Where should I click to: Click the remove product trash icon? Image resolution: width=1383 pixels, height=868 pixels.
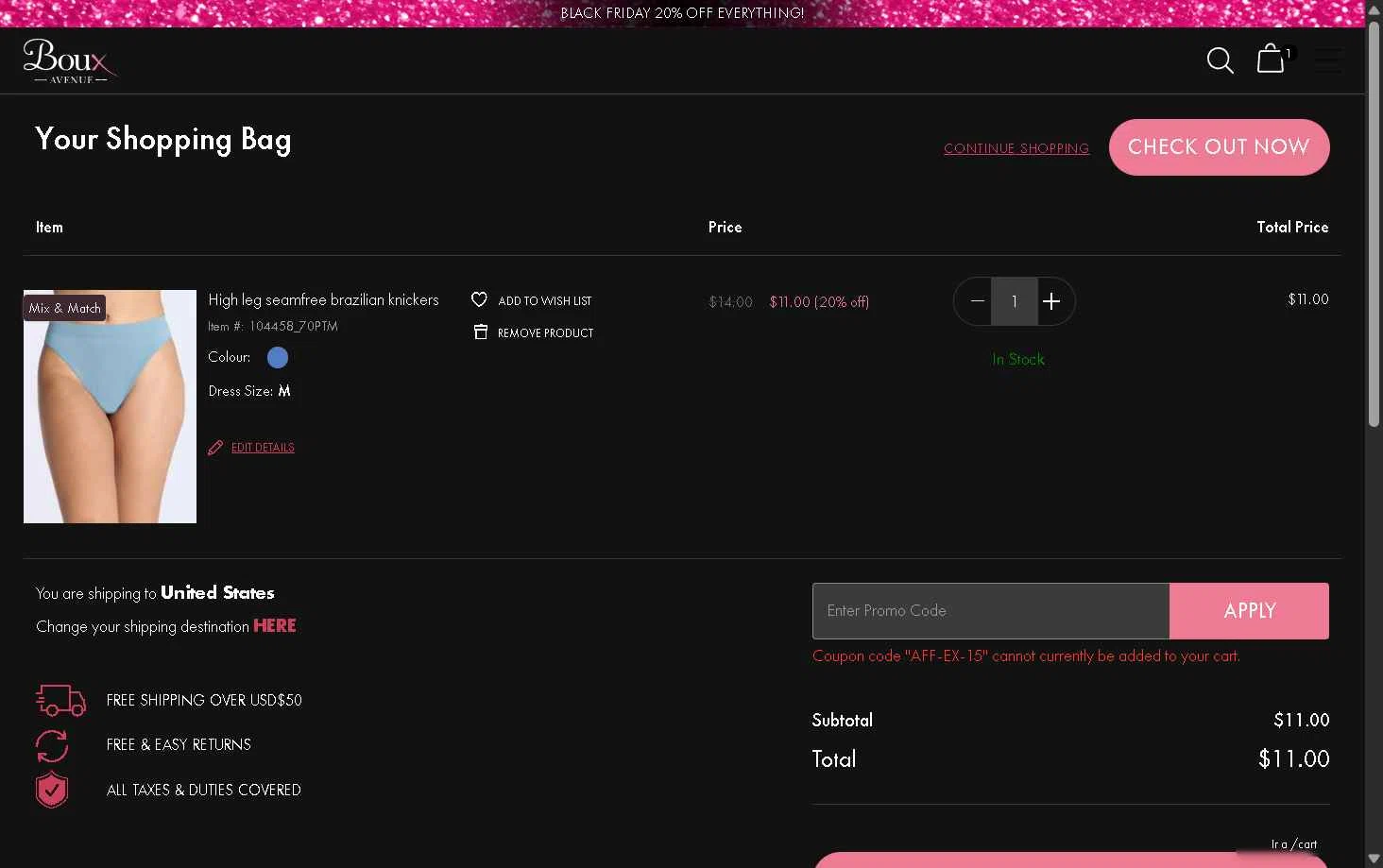pyautogui.click(x=480, y=332)
